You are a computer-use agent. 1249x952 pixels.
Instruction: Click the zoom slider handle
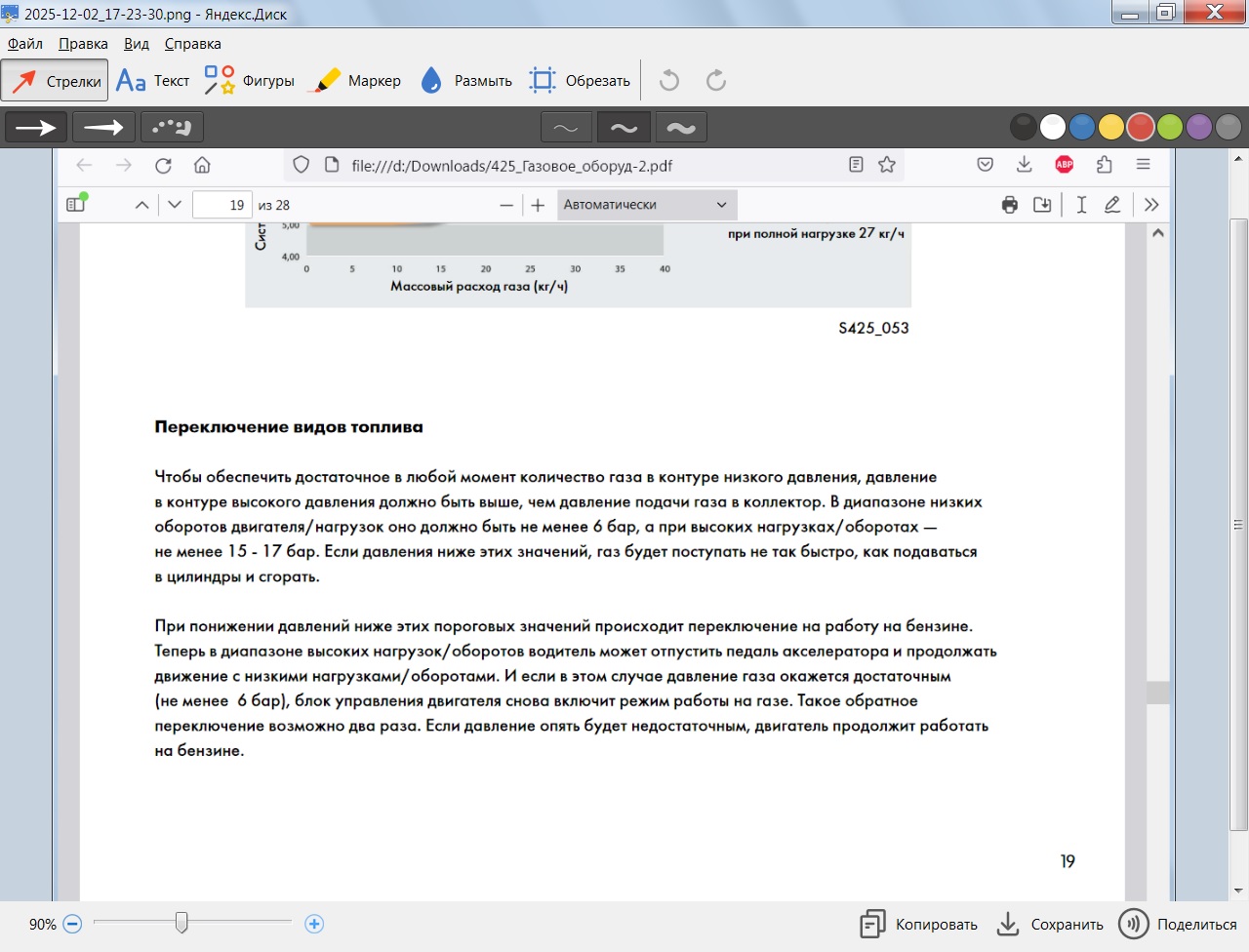coord(181,922)
